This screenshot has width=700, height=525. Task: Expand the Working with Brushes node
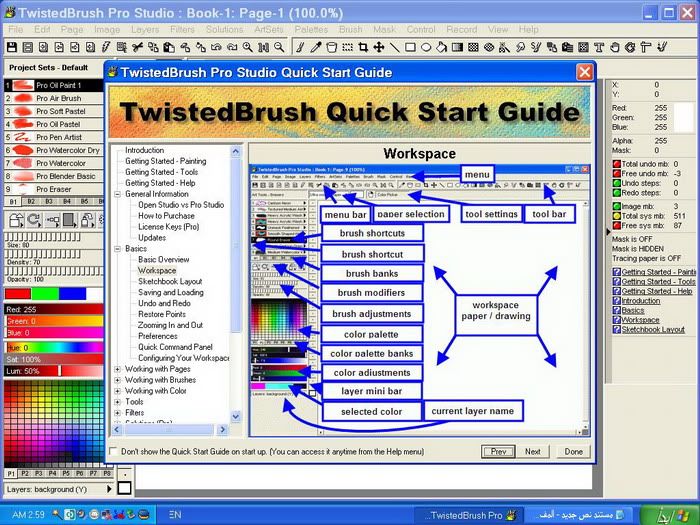pos(117,380)
